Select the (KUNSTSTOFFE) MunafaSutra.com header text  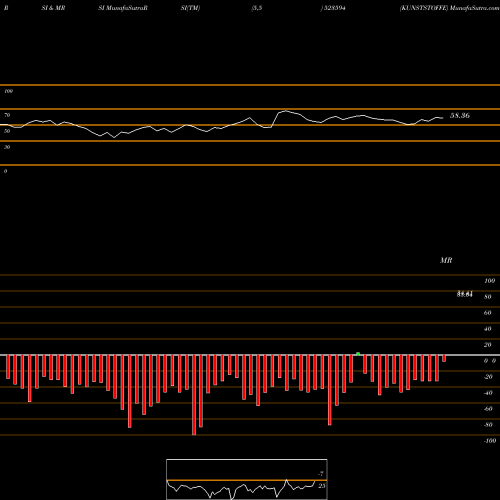pyautogui.click(x=449, y=8)
